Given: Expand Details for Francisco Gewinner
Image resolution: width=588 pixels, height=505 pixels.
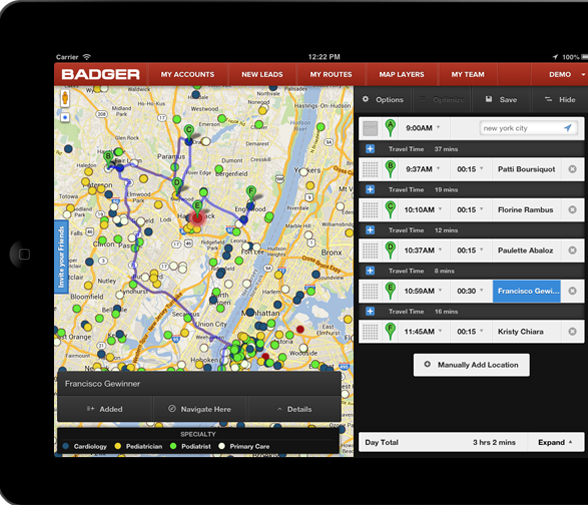Looking at the screenshot, I should [294, 409].
